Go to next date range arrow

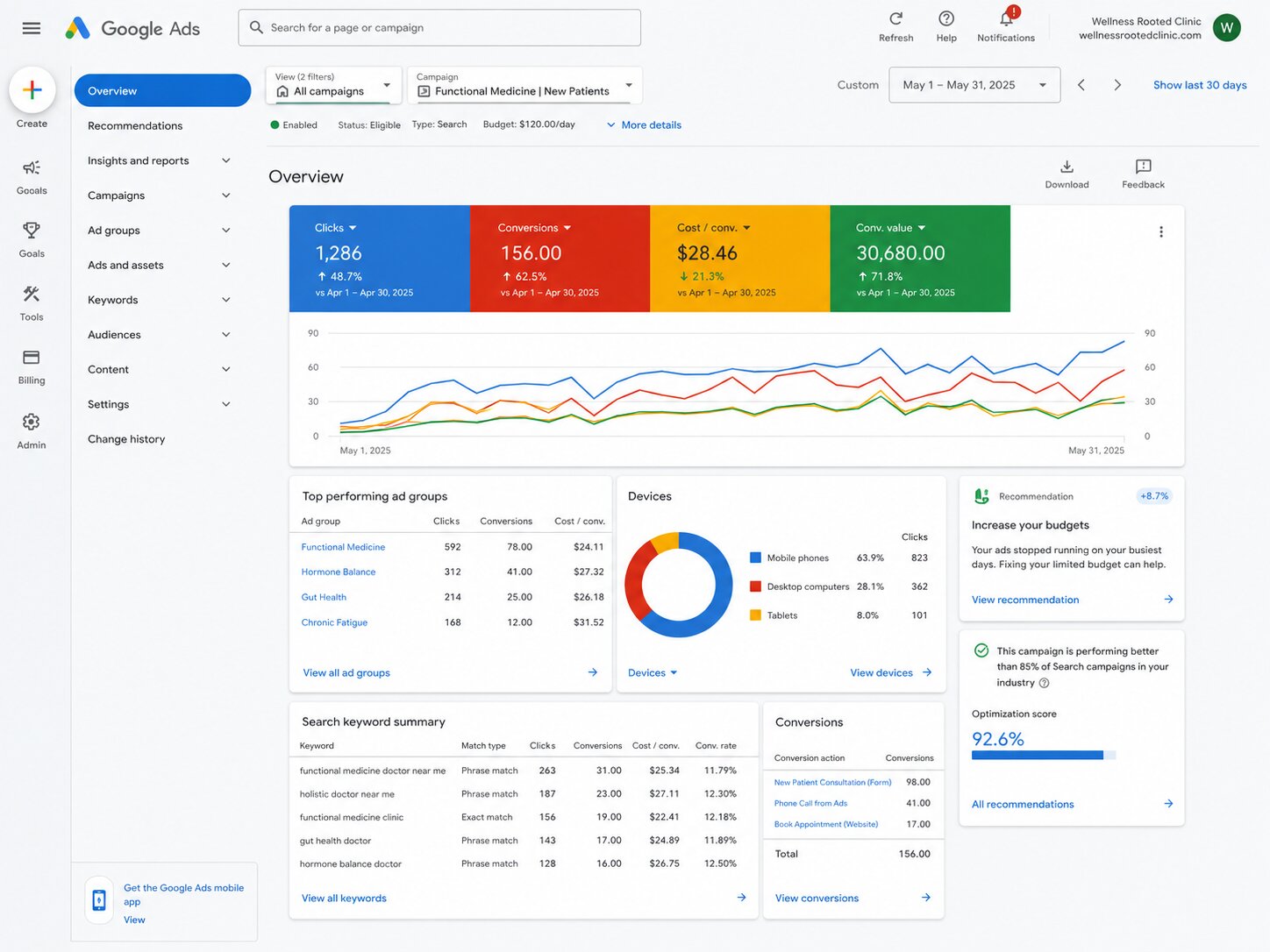[x=1117, y=85]
